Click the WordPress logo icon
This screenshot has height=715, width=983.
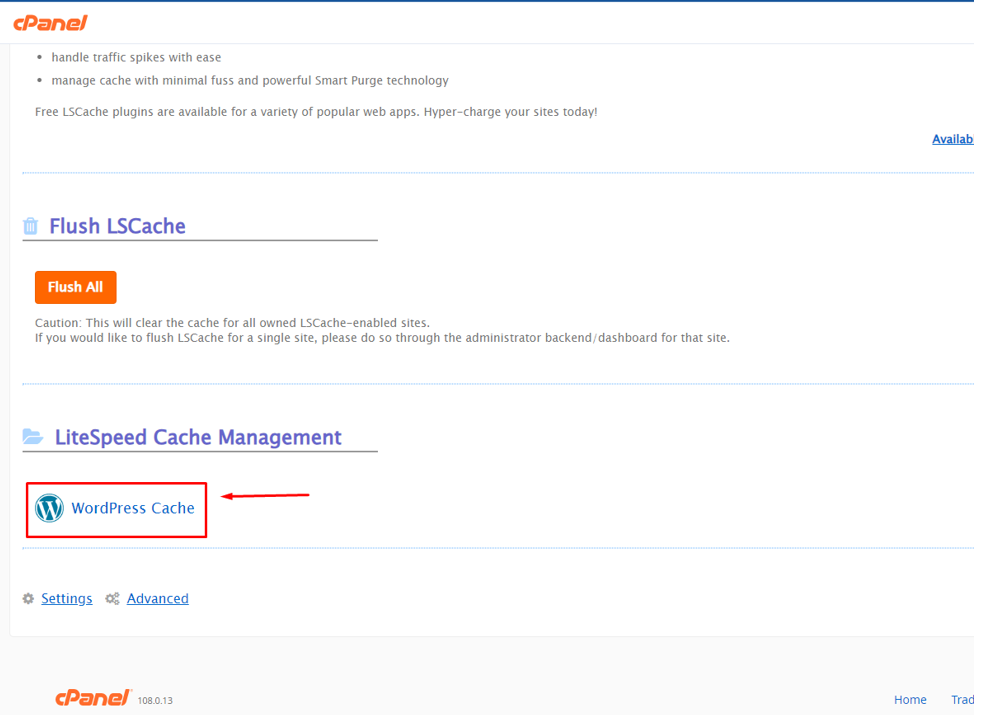tap(50, 508)
